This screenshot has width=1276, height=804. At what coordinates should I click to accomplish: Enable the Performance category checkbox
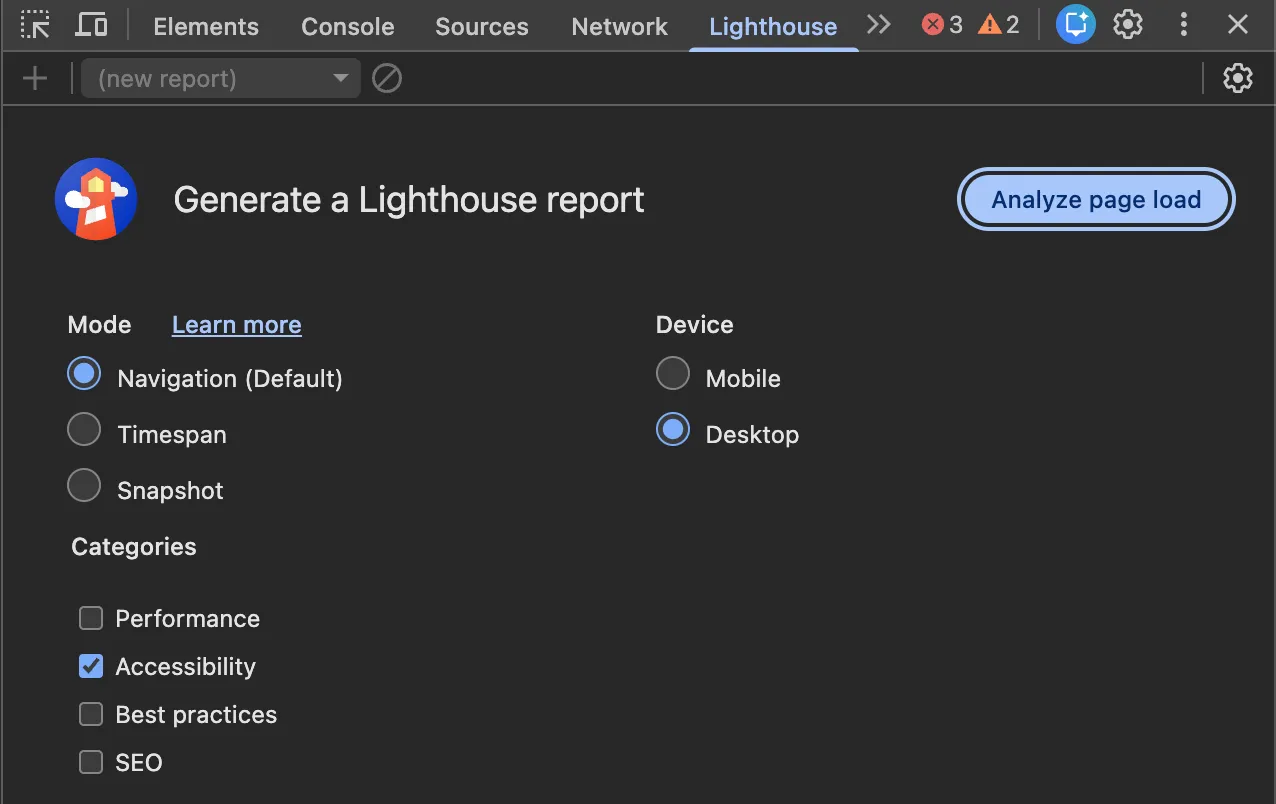point(91,618)
